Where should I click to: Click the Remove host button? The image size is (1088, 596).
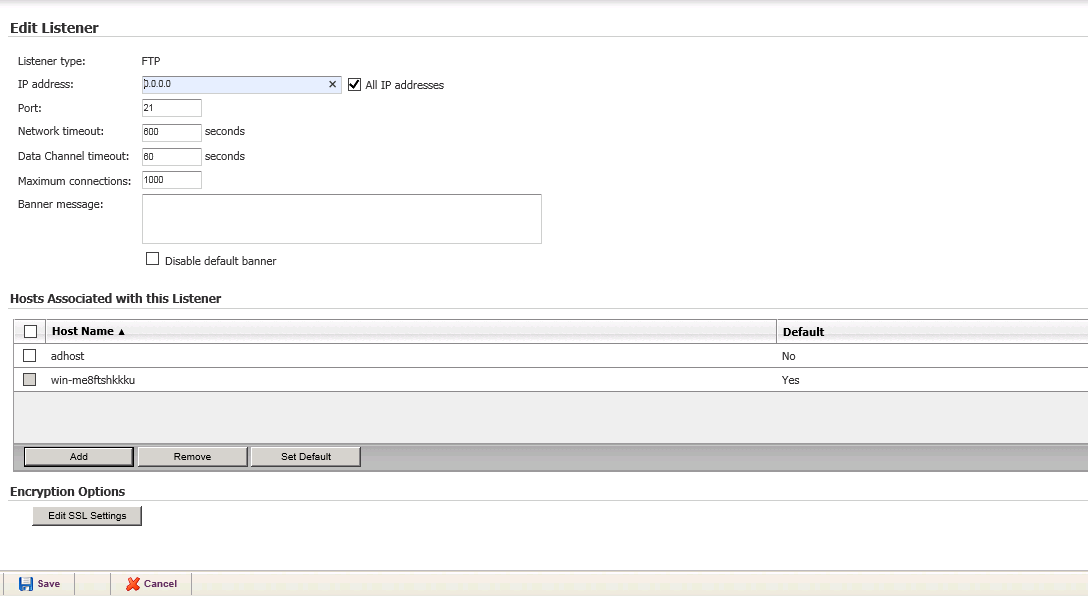click(192, 457)
